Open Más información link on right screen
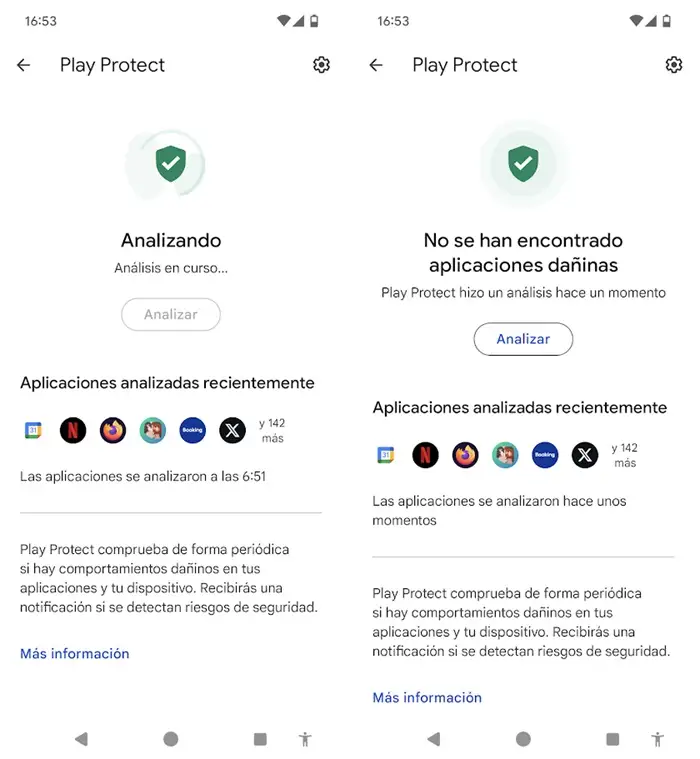Screen dimensions: 700x759 [x=427, y=698]
